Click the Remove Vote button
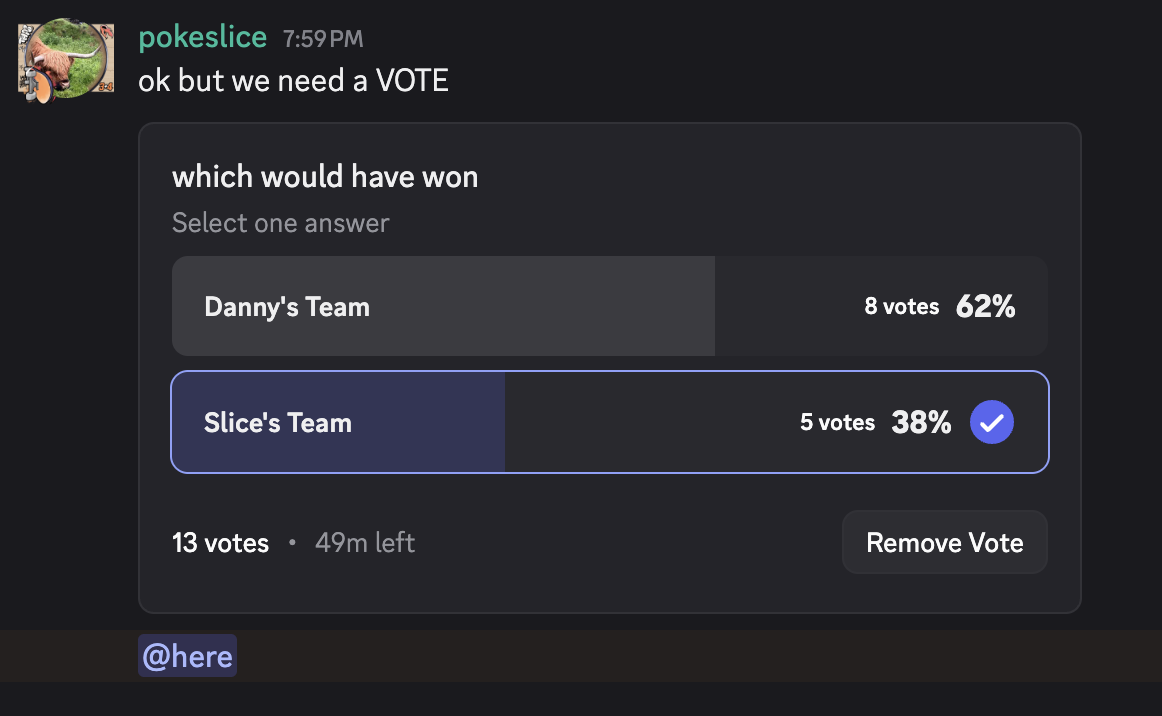 944,543
